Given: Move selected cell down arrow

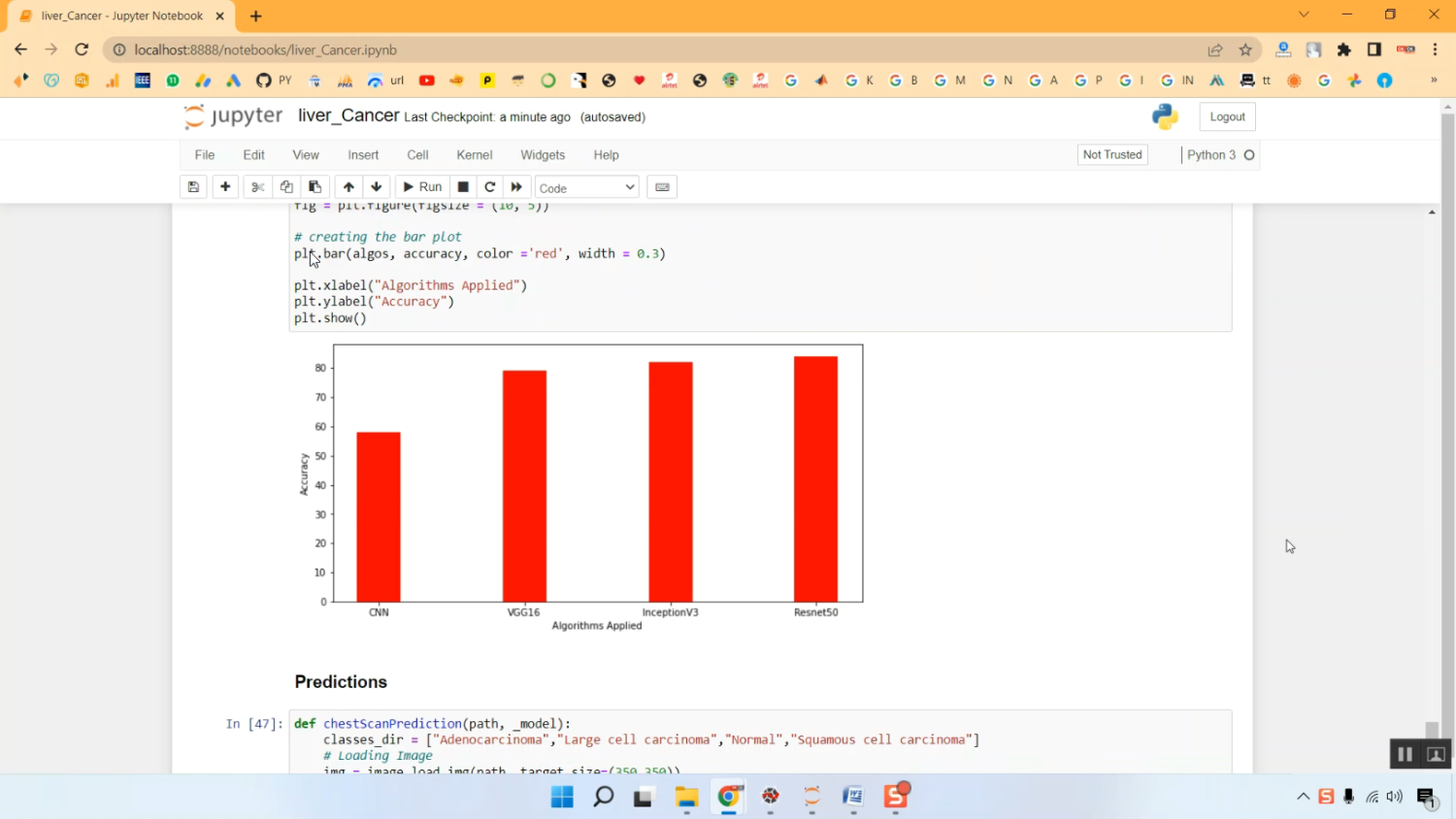Looking at the screenshot, I should (x=377, y=187).
